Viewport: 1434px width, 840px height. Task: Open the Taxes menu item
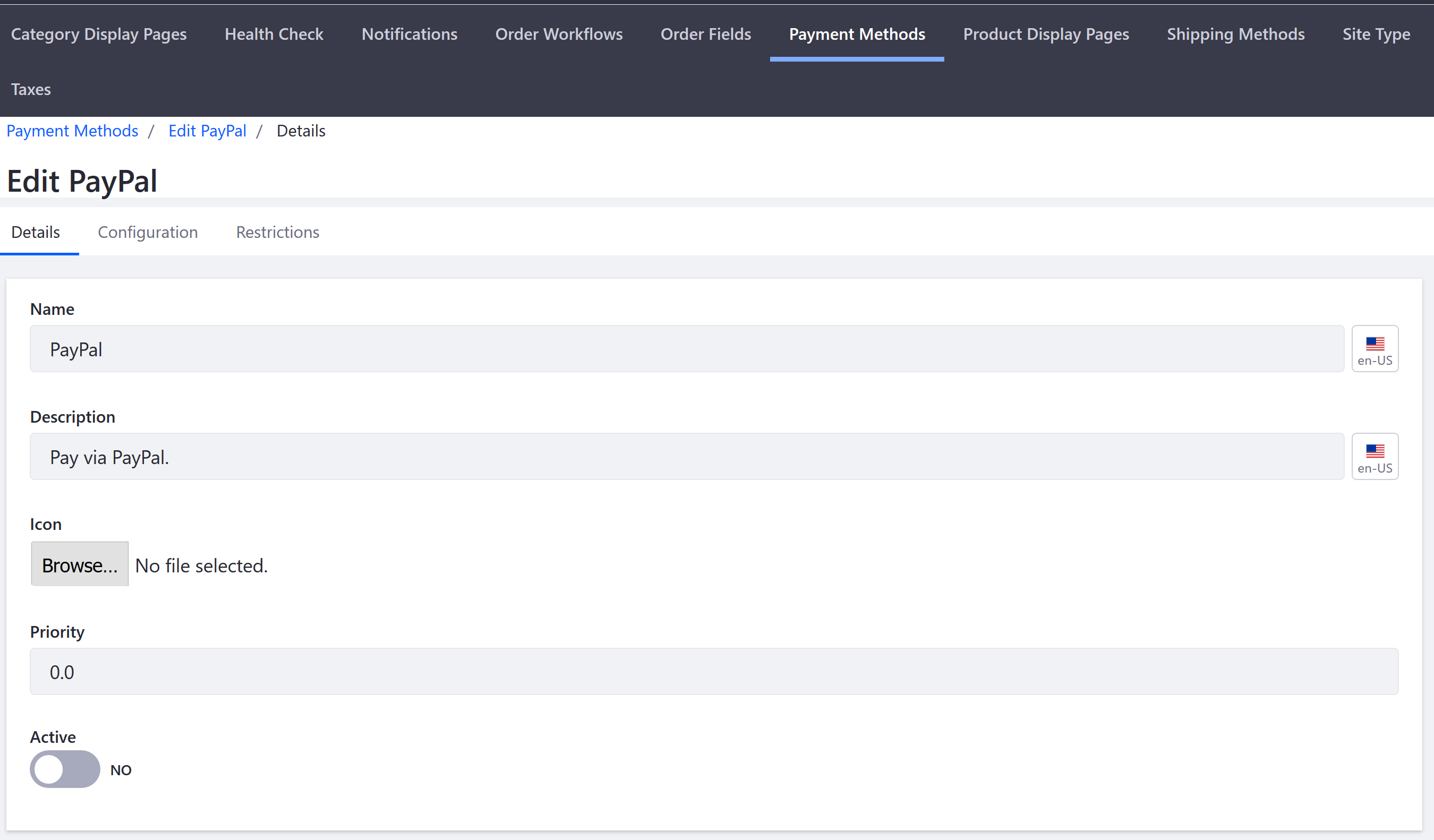pos(29,88)
